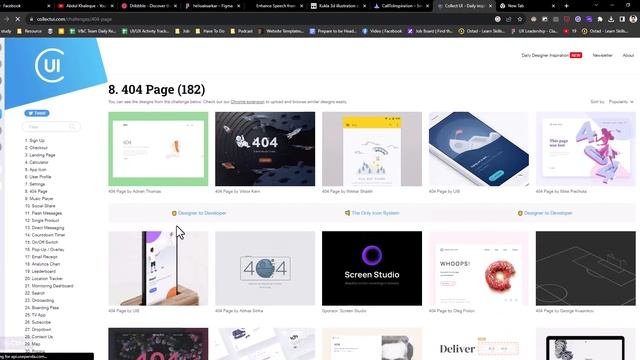Close the Facebook browser tab
640x360 pixels.
coord(49,6)
